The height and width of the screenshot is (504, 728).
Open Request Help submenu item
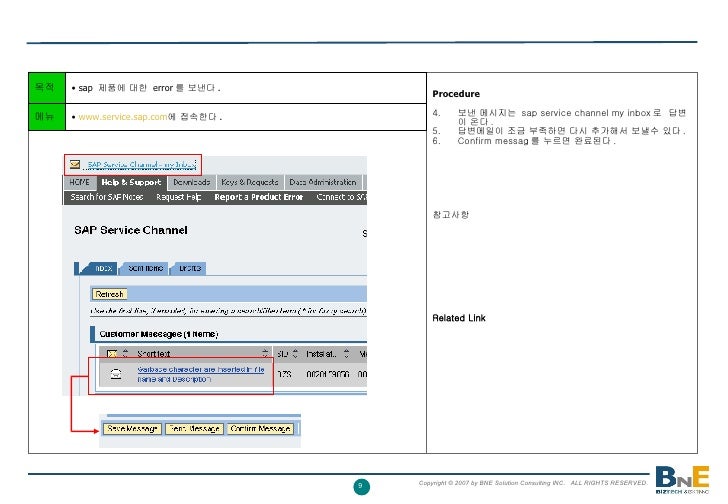click(x=179, y=197)
